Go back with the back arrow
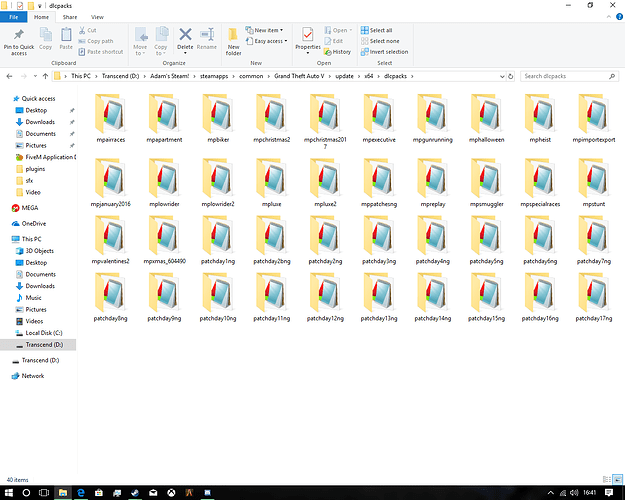The image size is (625, 500). pyautogui.click(x=10, y=76)
